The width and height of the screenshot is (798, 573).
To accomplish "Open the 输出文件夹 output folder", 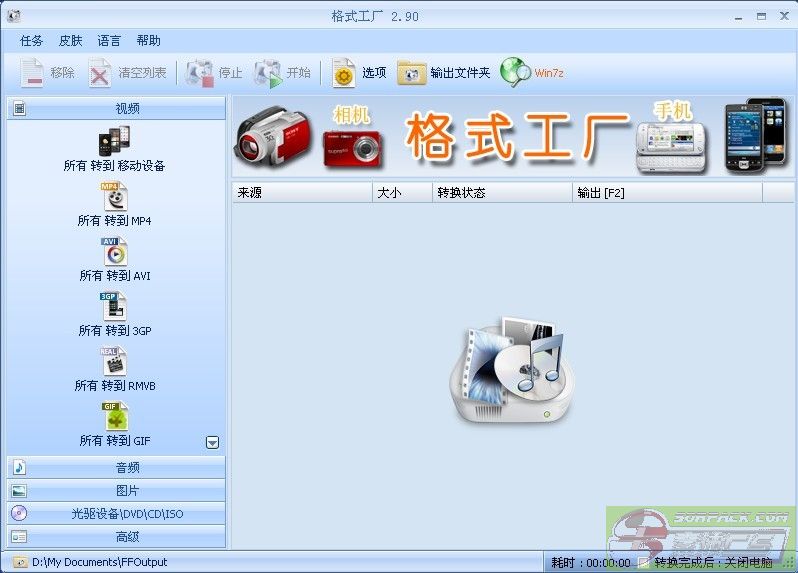I will pyautogui.click(x=412, y=73).
